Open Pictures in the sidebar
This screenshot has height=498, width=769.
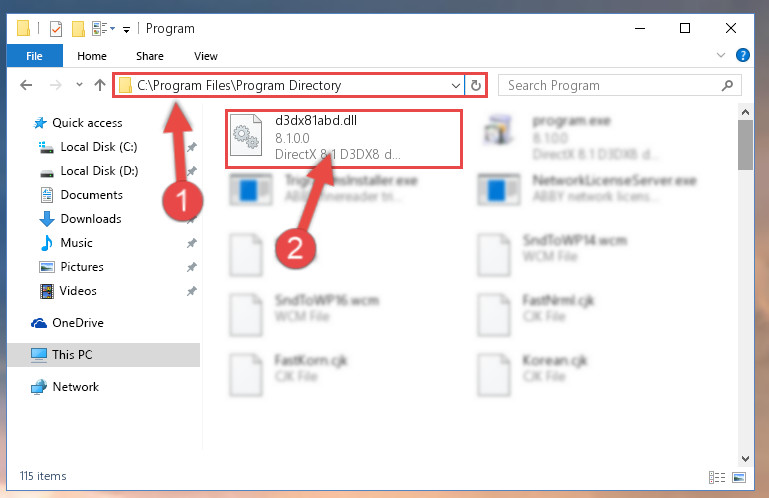pos(72,267)
